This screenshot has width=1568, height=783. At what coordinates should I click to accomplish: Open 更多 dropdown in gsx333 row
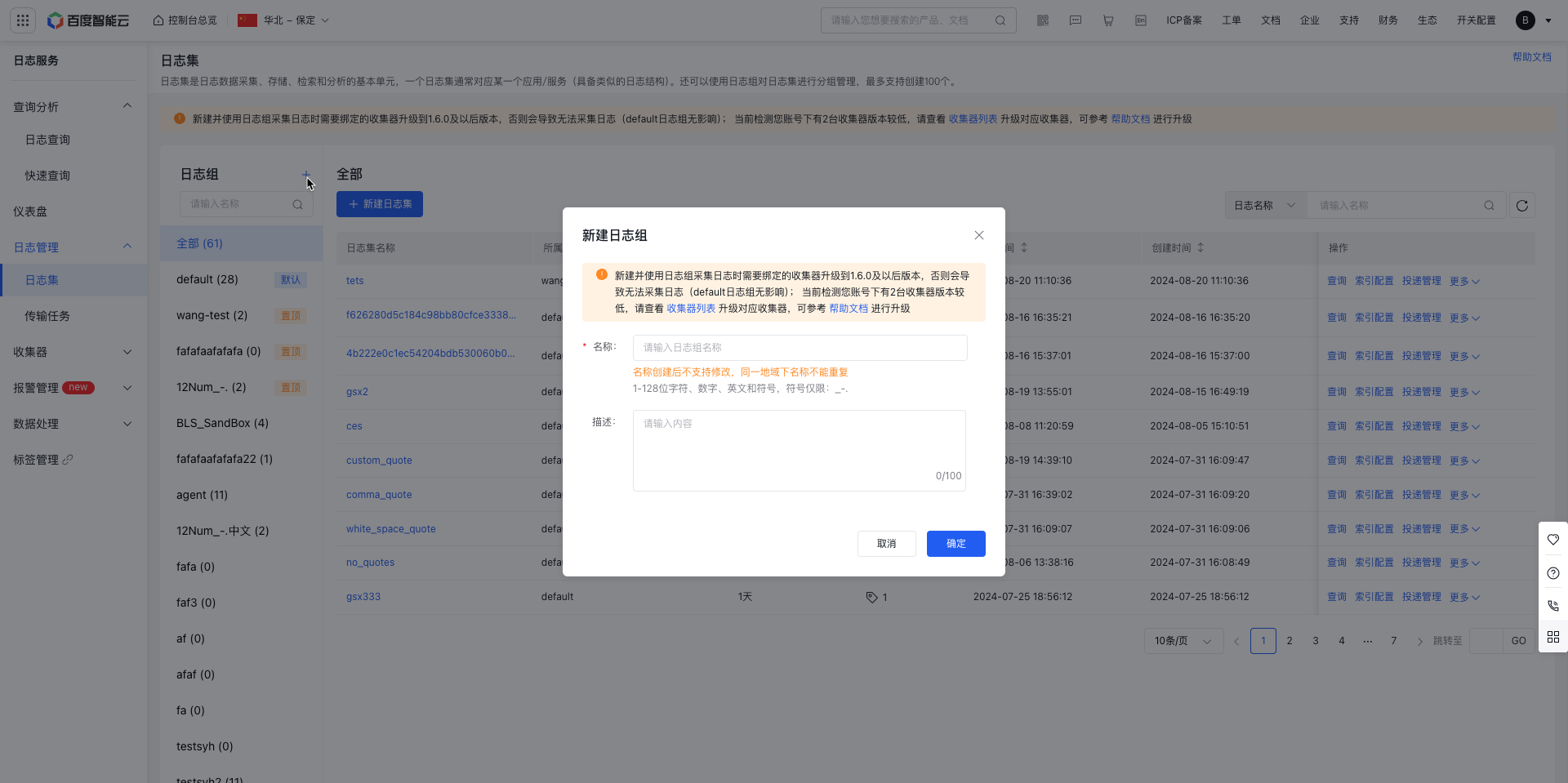[x=1464, y=598]
